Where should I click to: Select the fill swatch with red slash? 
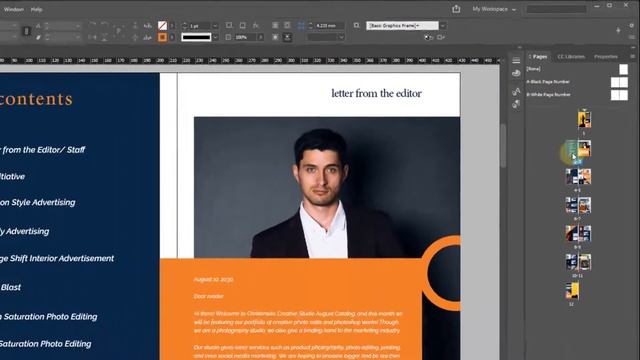pyautogui.click(x=162, y=26)
